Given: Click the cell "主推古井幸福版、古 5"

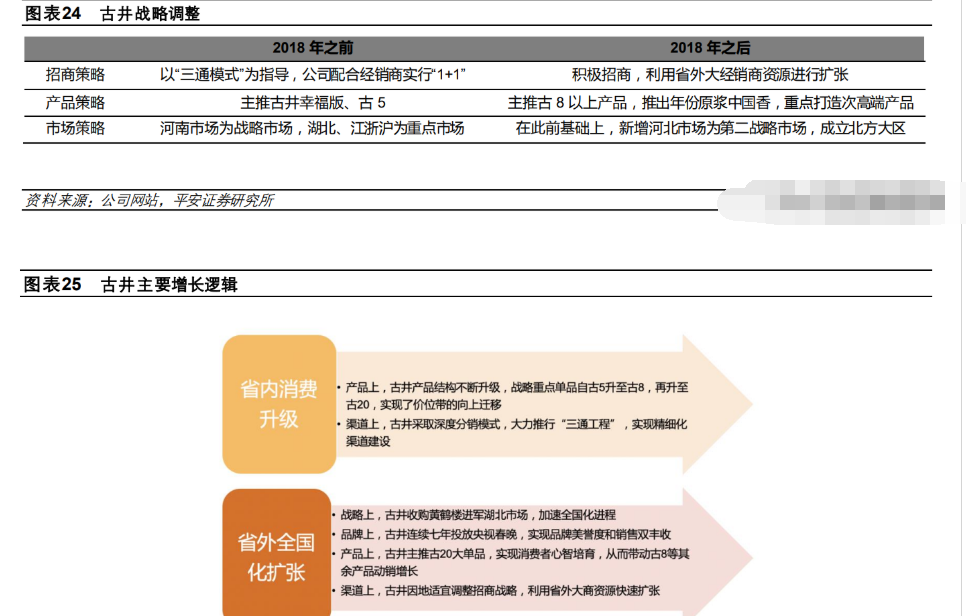Looking at the screenshot, I should (x=313, y=103).
